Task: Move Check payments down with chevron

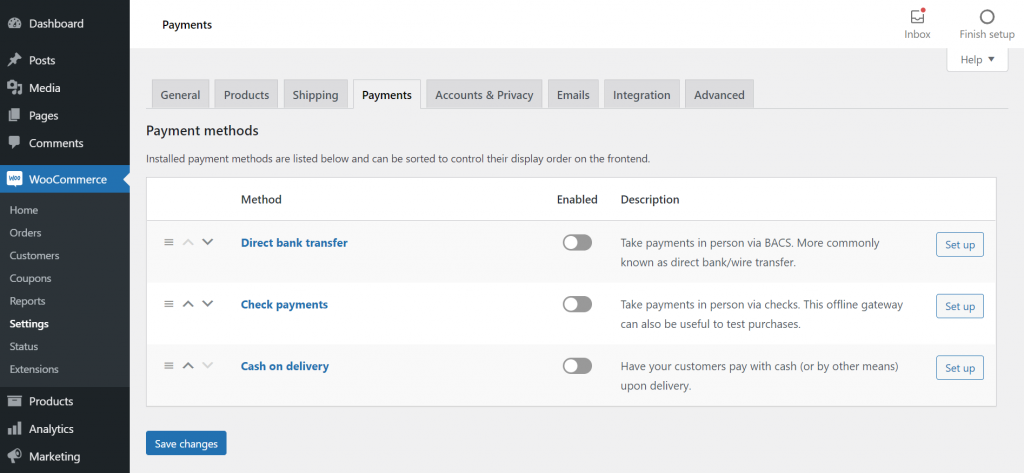Action: tap(208, 304)
